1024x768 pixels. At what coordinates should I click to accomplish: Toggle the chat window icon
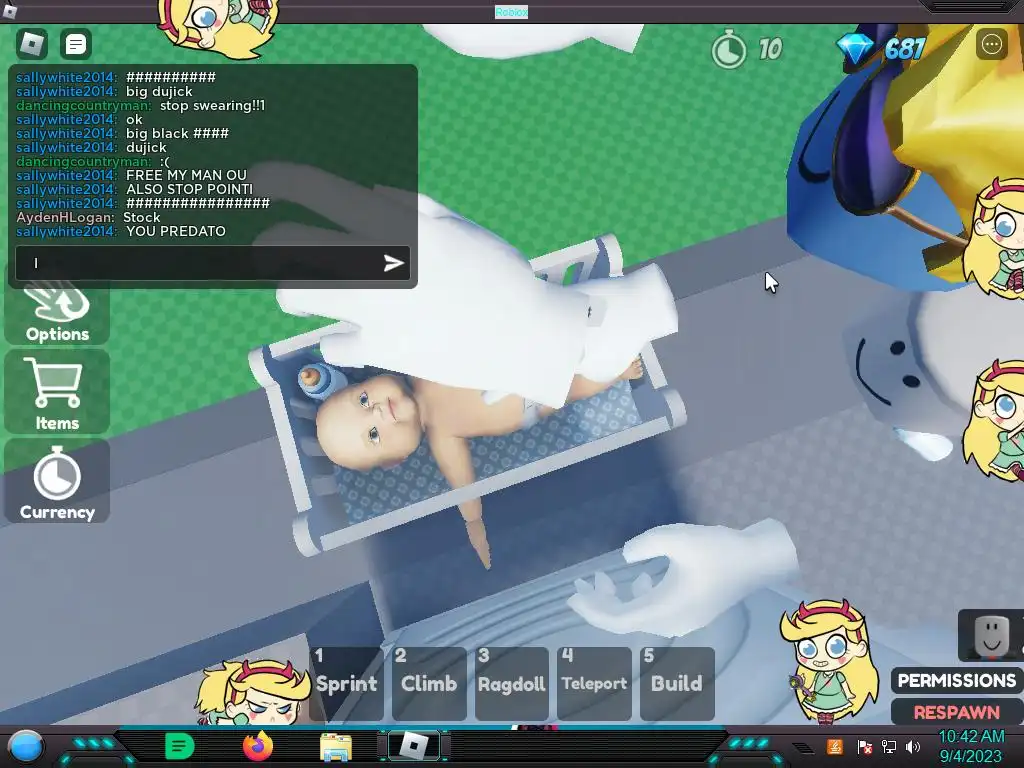click(76, 44)
